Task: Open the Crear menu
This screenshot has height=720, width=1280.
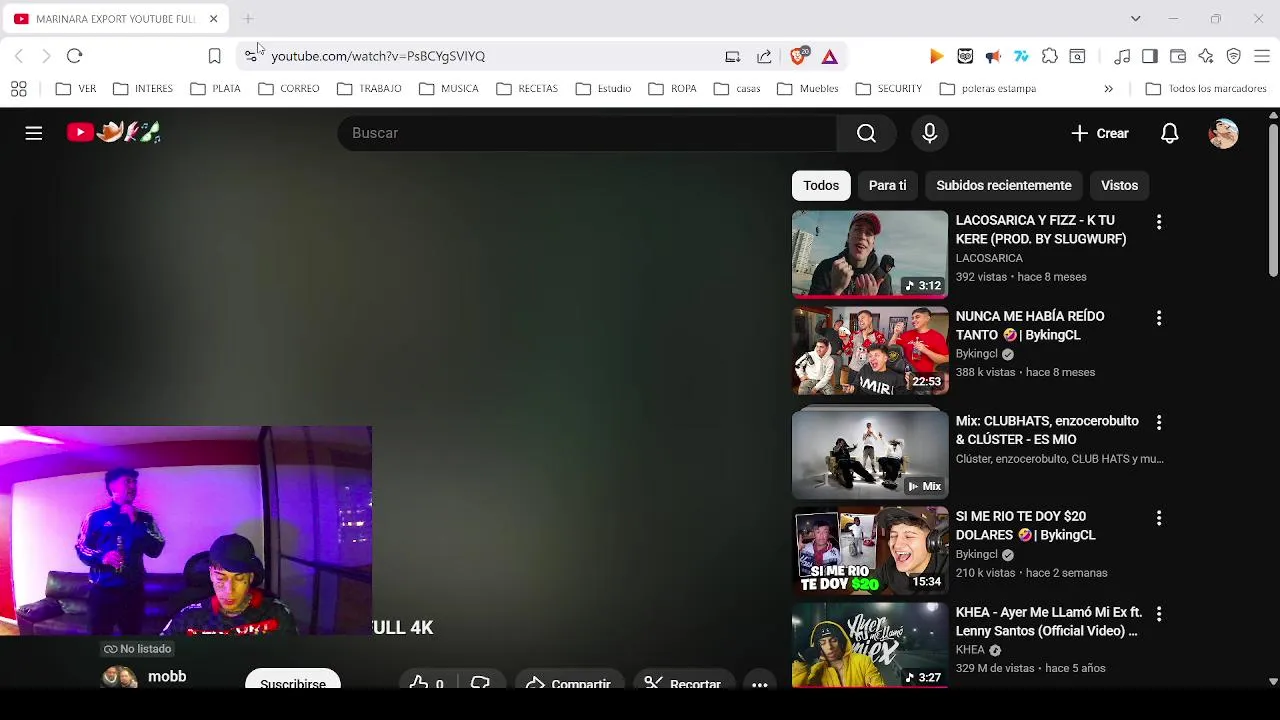Action: 1099,133
